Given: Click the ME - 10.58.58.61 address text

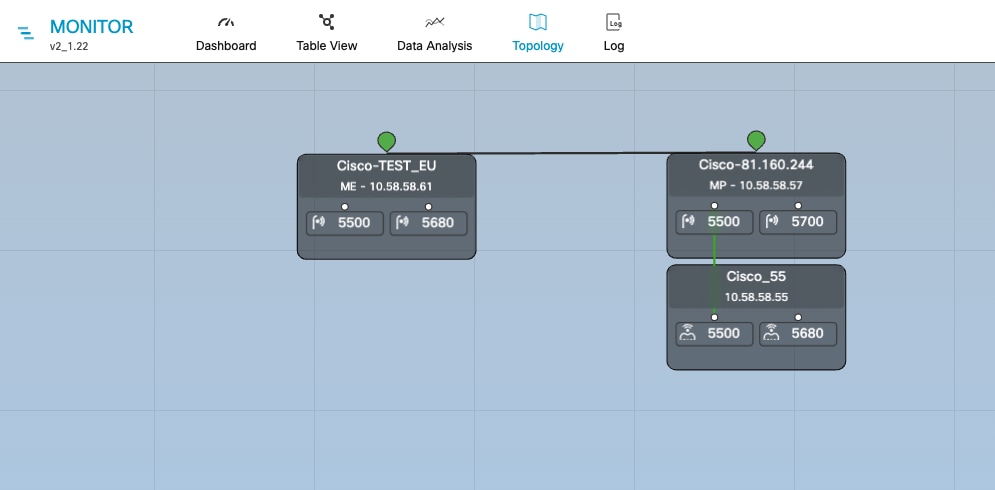Looking at the screenshot, I should 386,187.
